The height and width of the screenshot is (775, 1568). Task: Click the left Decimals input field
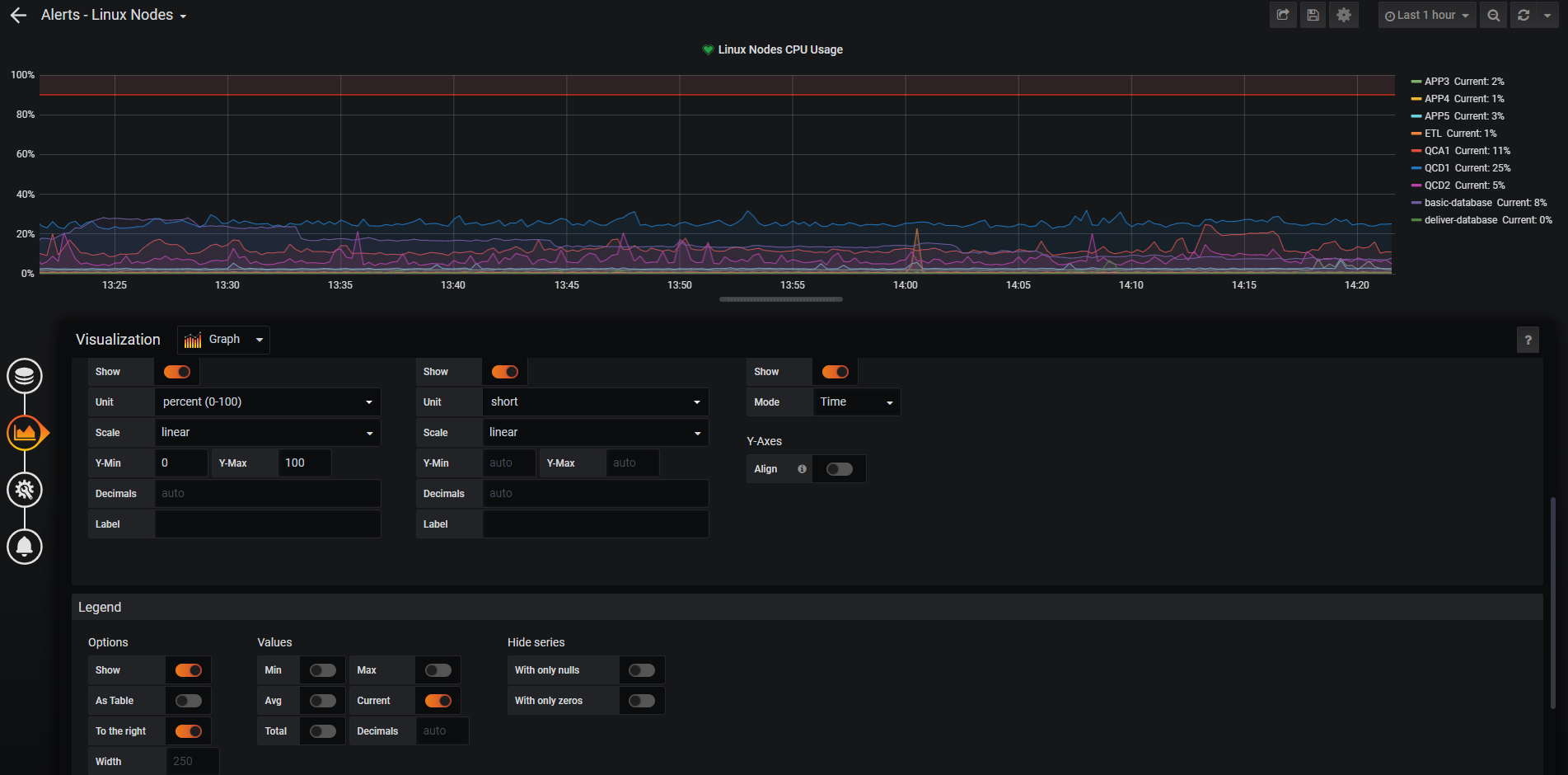click(x=268, y=494)
